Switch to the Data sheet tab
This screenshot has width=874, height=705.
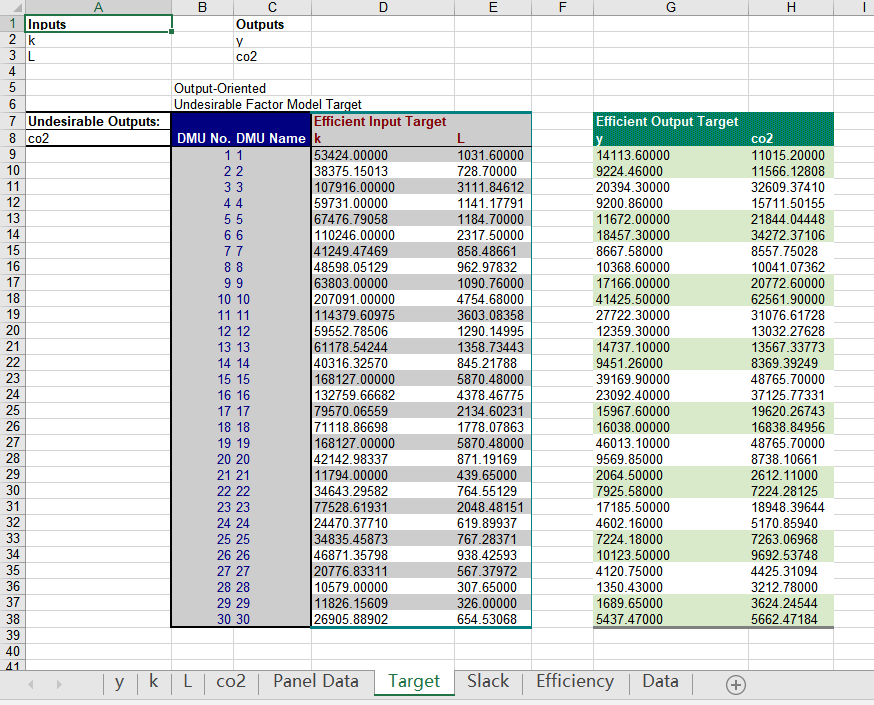pyautogui.click(x=660, y=682)
